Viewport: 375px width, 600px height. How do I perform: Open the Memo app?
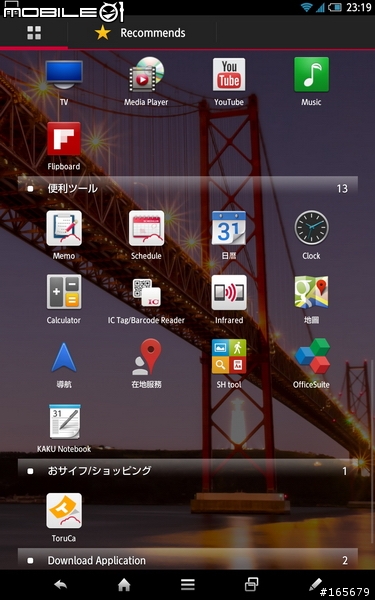64,228
